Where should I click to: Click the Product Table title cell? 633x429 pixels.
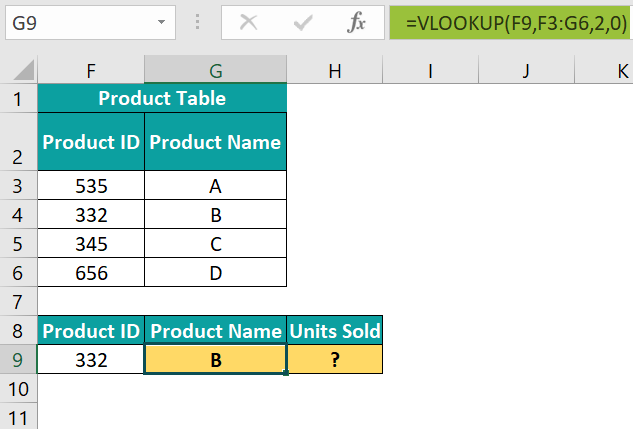click(x=162, y=98)
